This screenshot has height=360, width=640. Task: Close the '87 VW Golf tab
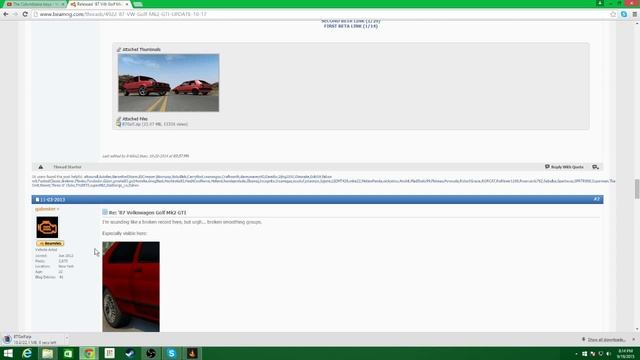(127, 4)
